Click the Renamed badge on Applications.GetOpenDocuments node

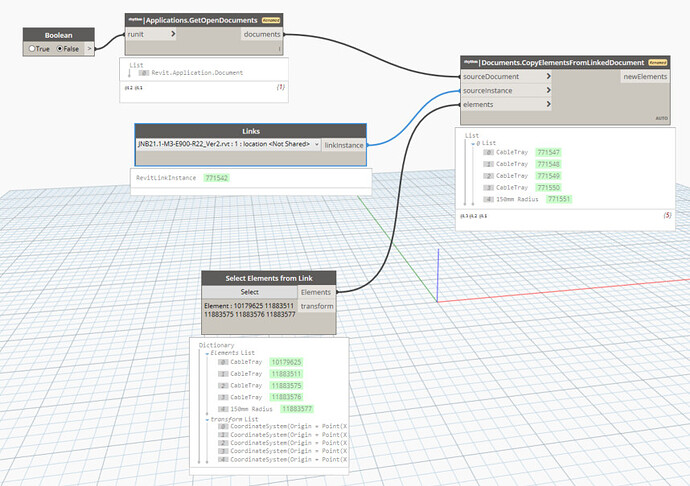pos(271,20)
